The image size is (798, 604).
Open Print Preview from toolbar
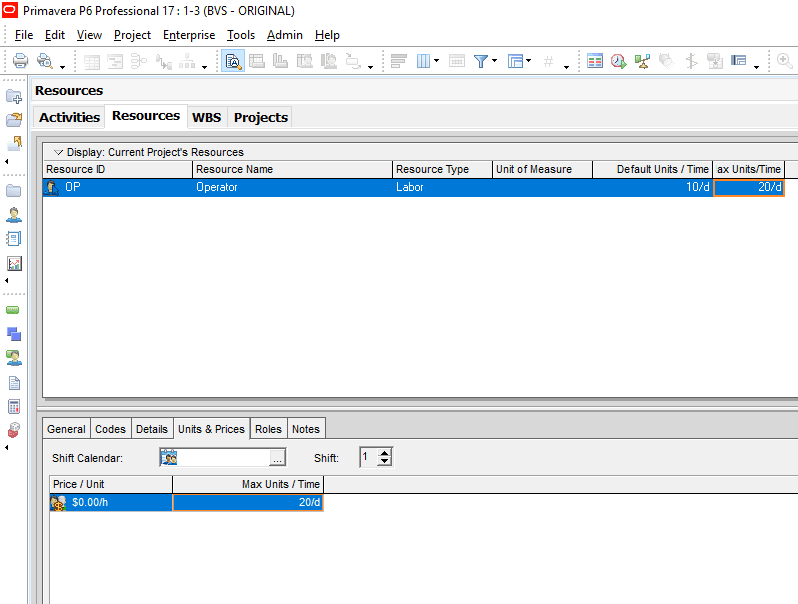(45, 61)
